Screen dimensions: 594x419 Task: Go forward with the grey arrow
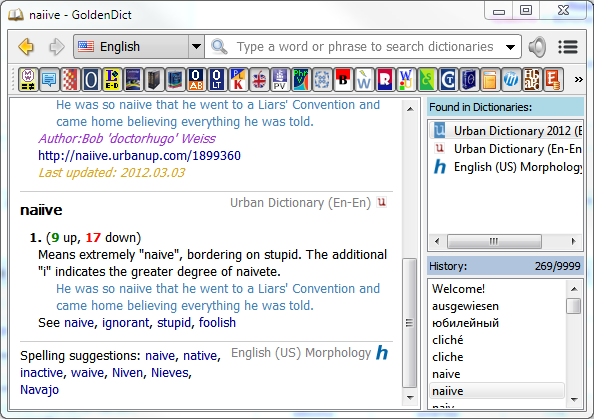(x=57, y=47)
